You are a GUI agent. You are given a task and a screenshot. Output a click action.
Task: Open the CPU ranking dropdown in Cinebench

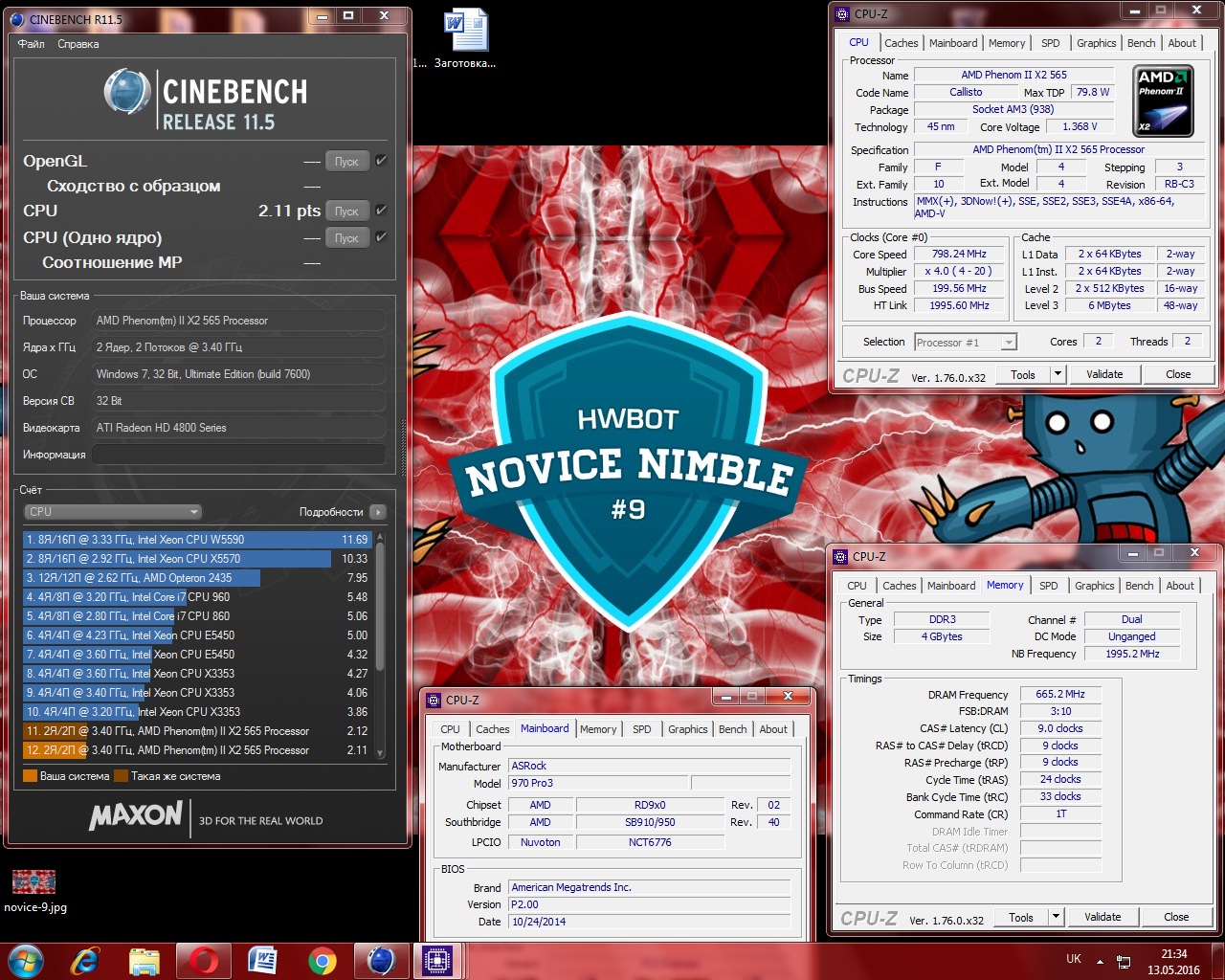[113, 512]
